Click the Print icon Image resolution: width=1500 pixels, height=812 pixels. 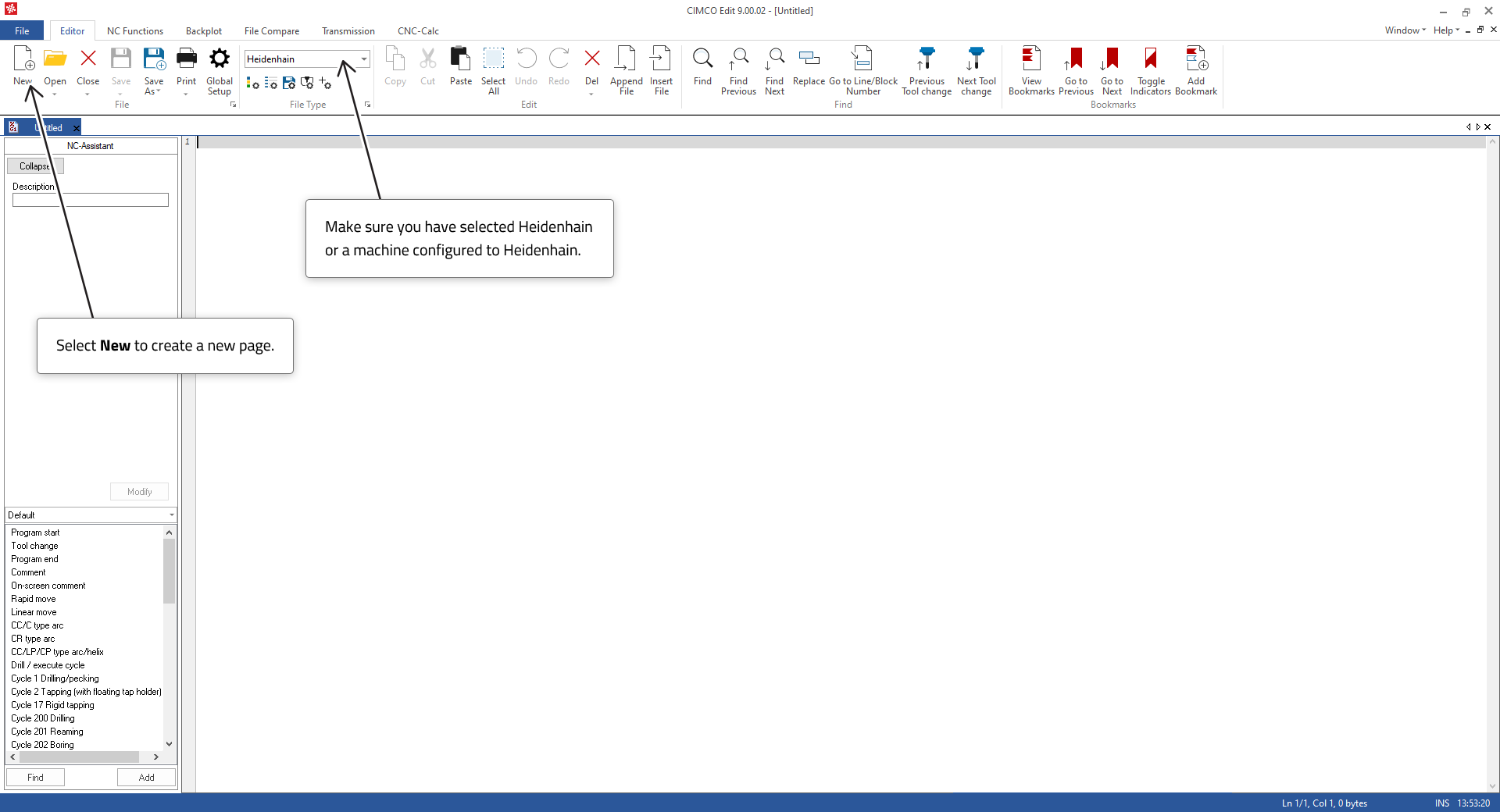coord(186,59)
